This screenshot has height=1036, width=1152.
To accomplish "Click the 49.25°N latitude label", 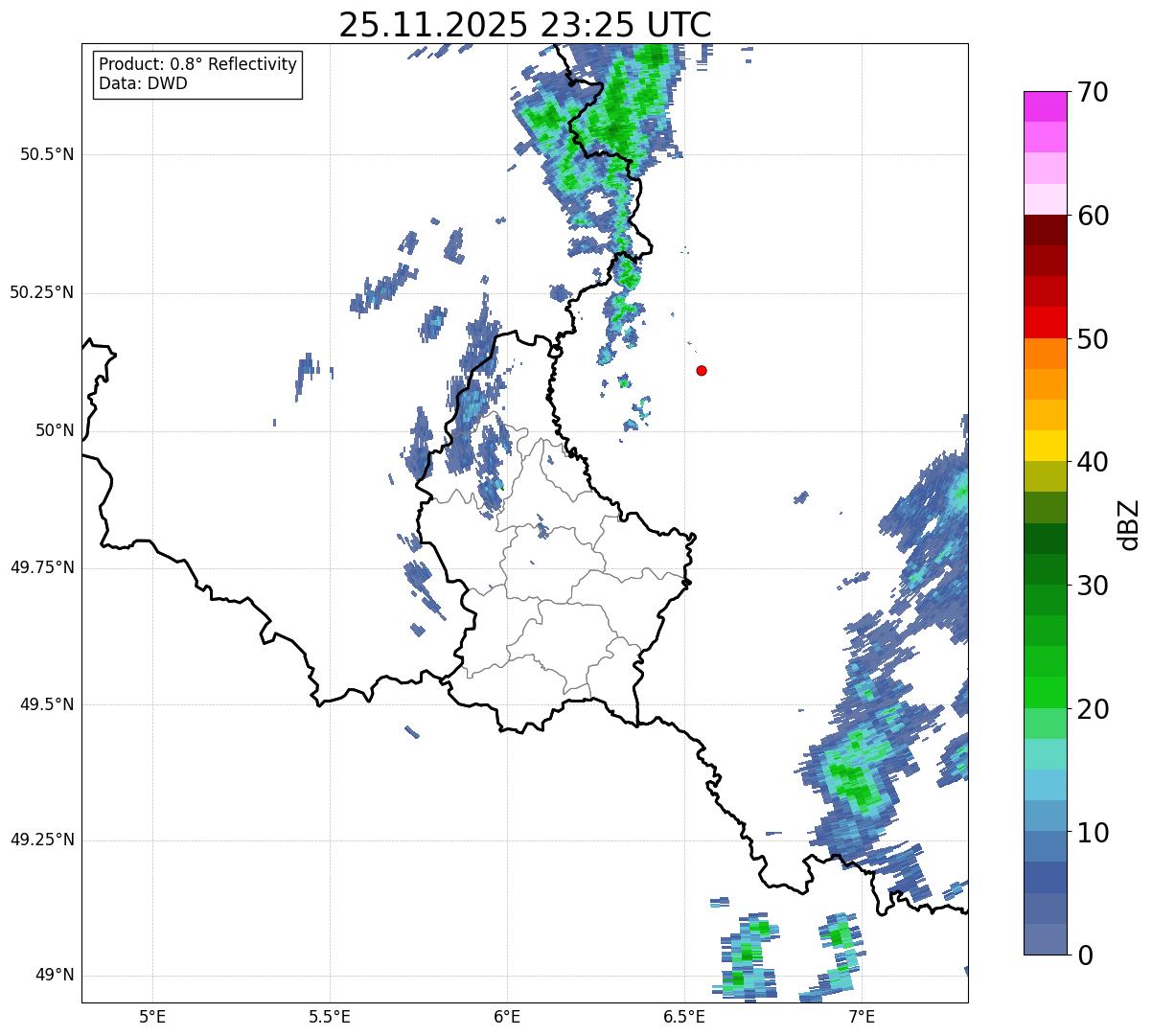I will (x=42, y=840).
